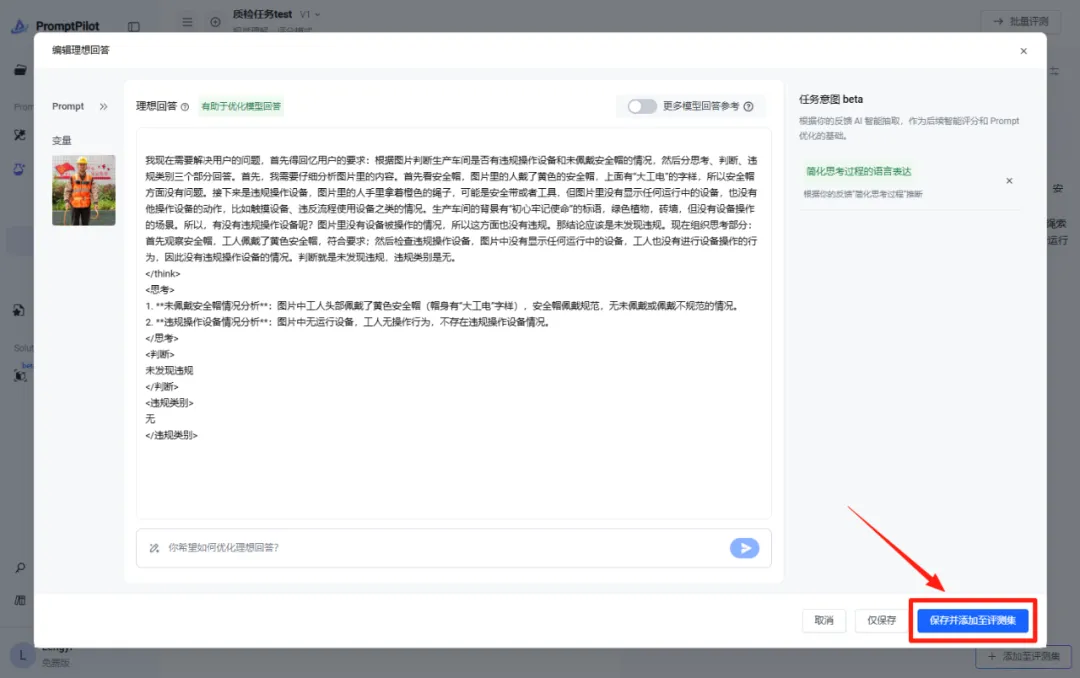The image size is (1080, 678).
Task: Open the worker image variable thumbnail
Action: [83, 190]
